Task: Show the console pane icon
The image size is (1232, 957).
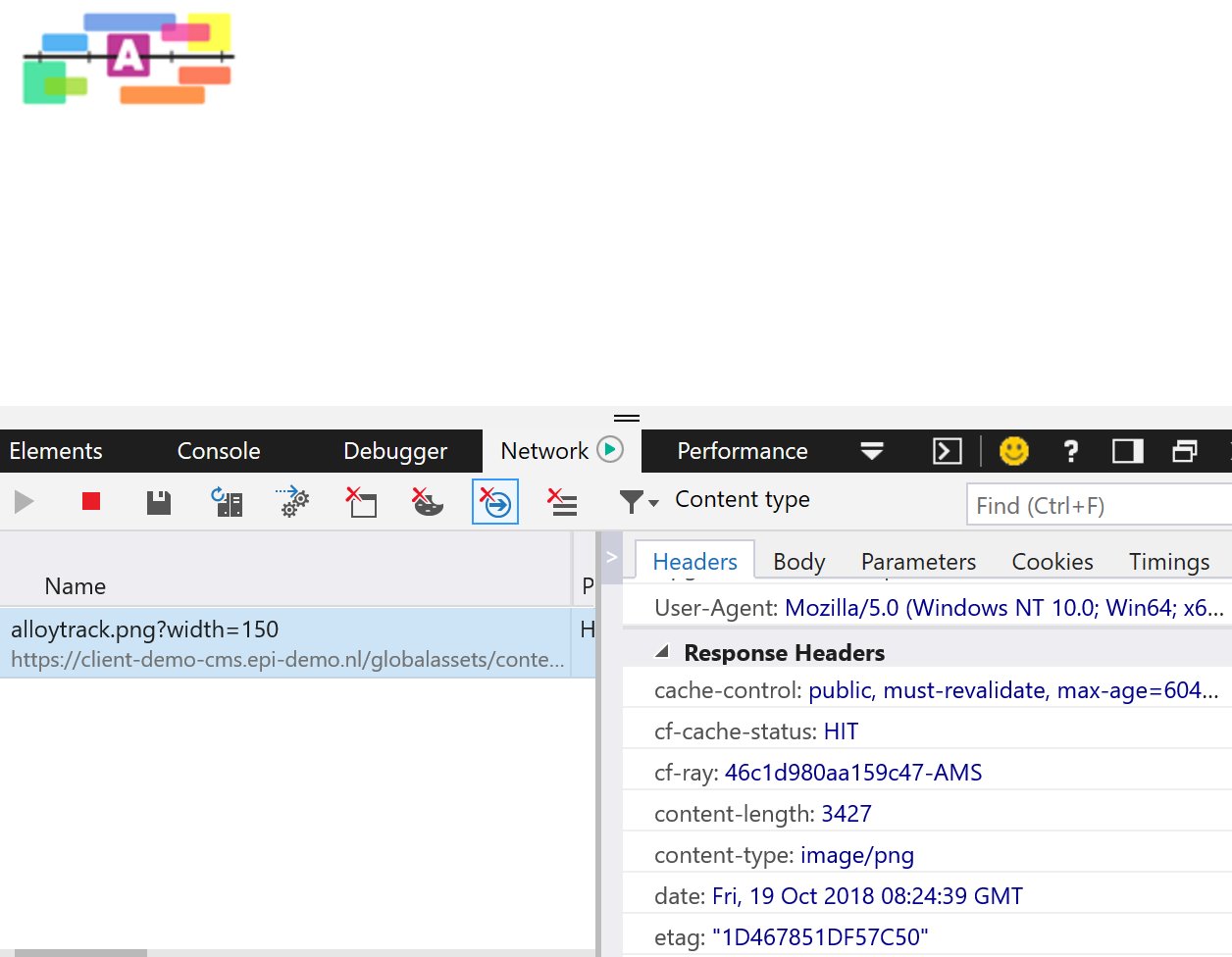Action: click(947, 451)
